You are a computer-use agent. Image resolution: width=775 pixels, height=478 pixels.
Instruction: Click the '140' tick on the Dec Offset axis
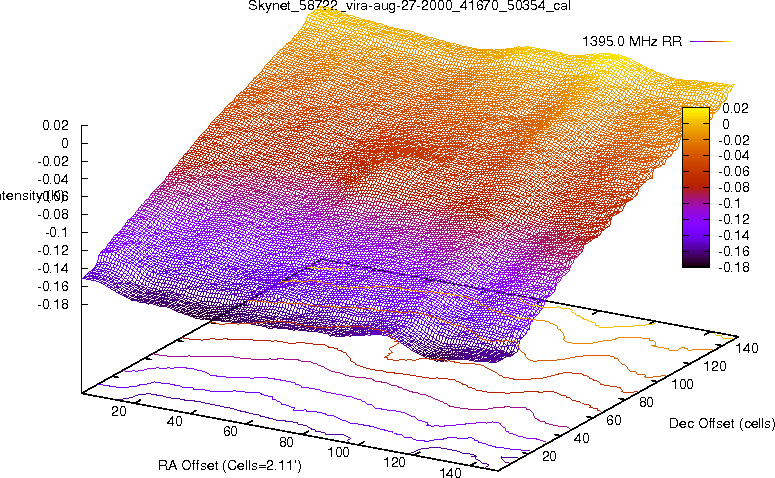(747, 348)
